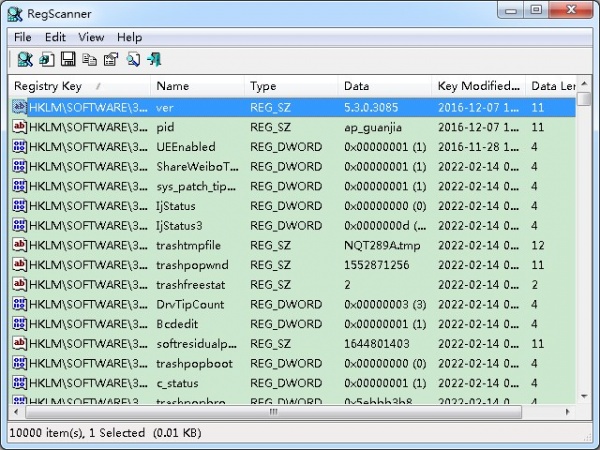This screenshot has height=450, width=600.
Task: Click the status bar item count text
Action: pyautogui.click(x=105, y=433)
